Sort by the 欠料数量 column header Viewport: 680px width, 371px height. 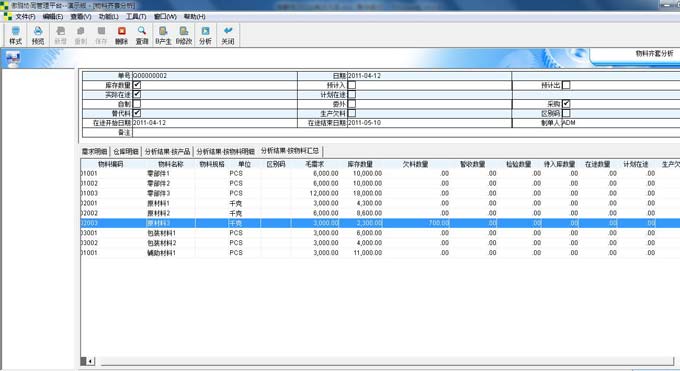tap(415, 164)
